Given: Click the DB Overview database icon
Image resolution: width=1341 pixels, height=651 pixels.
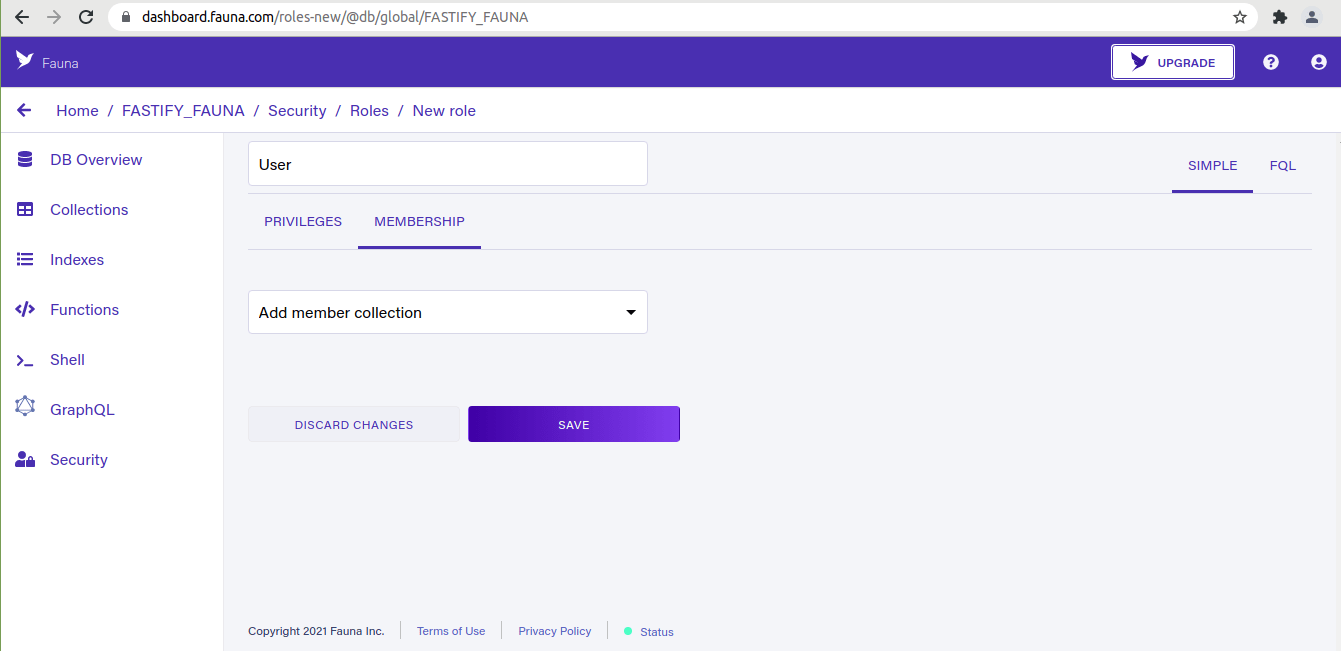Looking at the screenshot, I should [x=25, y=160].
